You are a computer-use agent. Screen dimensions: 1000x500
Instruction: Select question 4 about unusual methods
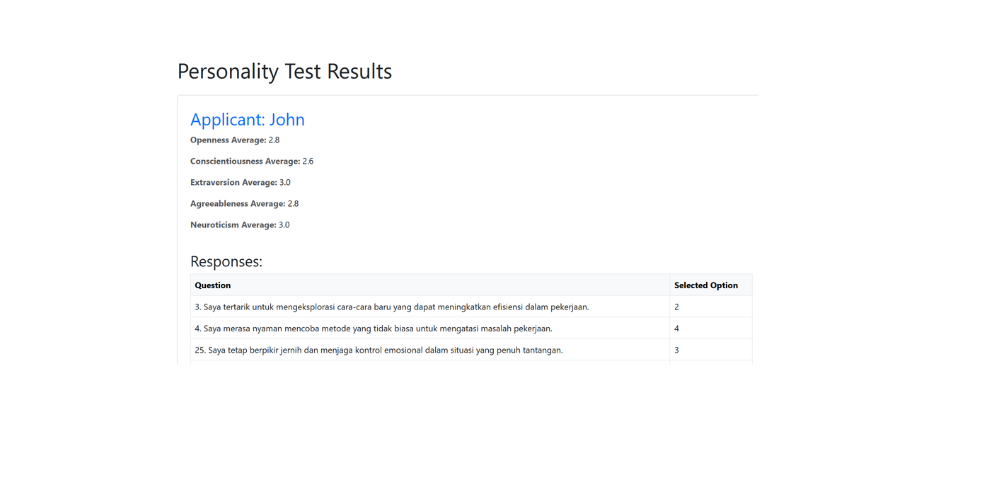pyautogui.click(x=373, y=328)
